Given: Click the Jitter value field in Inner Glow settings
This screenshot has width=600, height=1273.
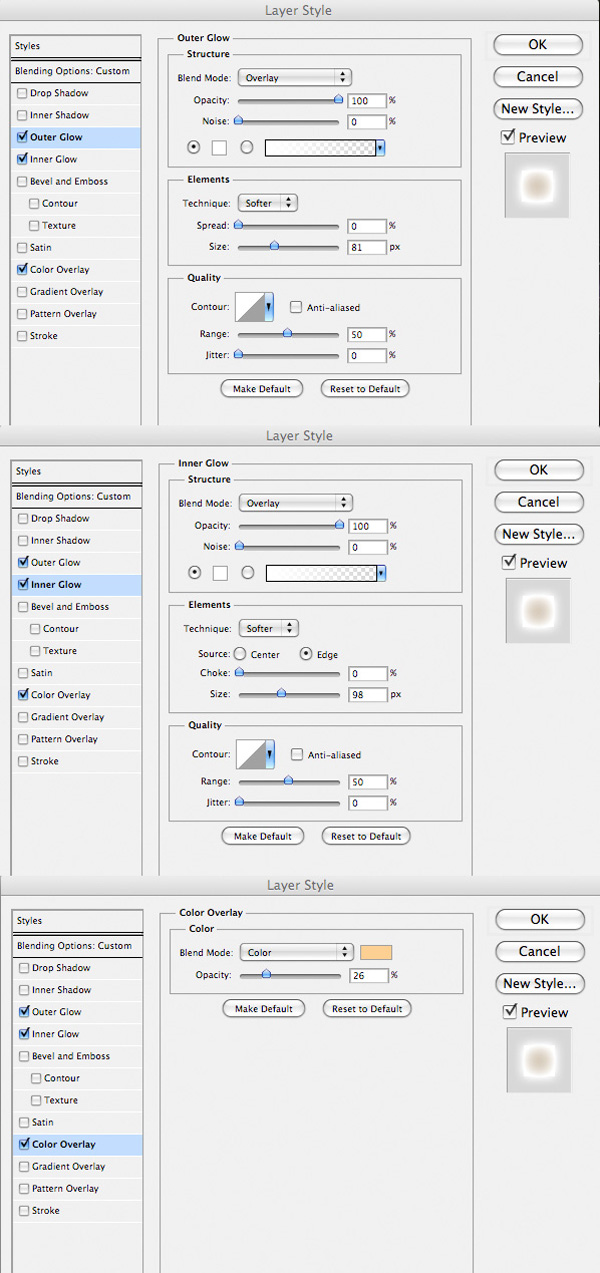Looking at the screenshot, I should point(368,803).
